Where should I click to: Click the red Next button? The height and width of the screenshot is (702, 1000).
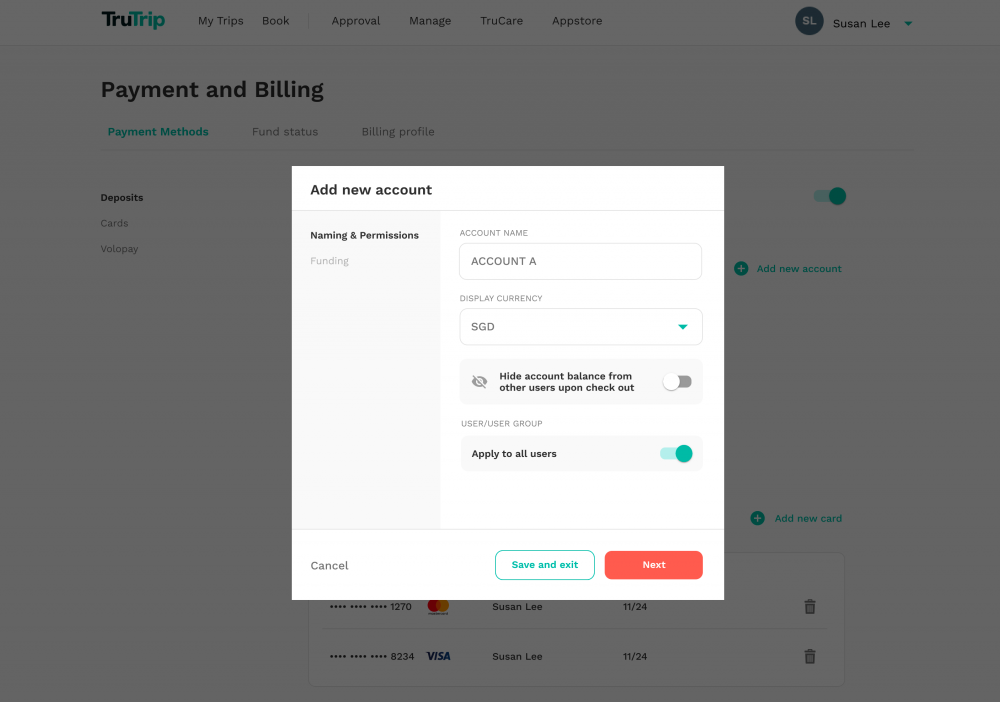[x=654, y=565]
